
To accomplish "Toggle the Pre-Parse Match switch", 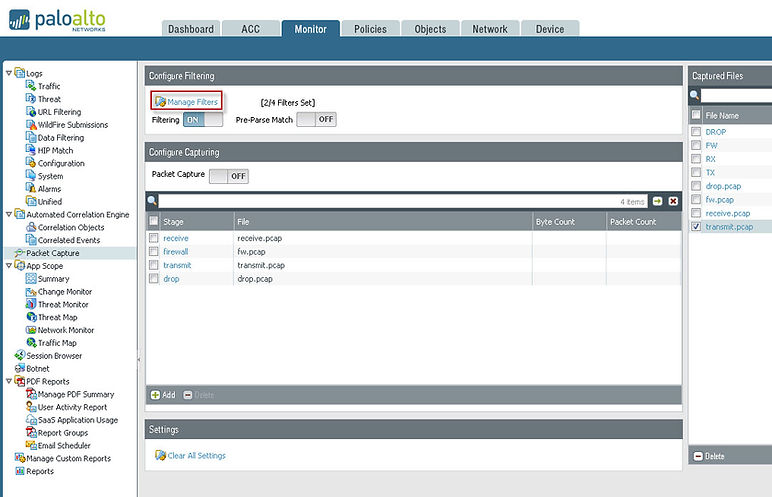I will coord(317,119).
